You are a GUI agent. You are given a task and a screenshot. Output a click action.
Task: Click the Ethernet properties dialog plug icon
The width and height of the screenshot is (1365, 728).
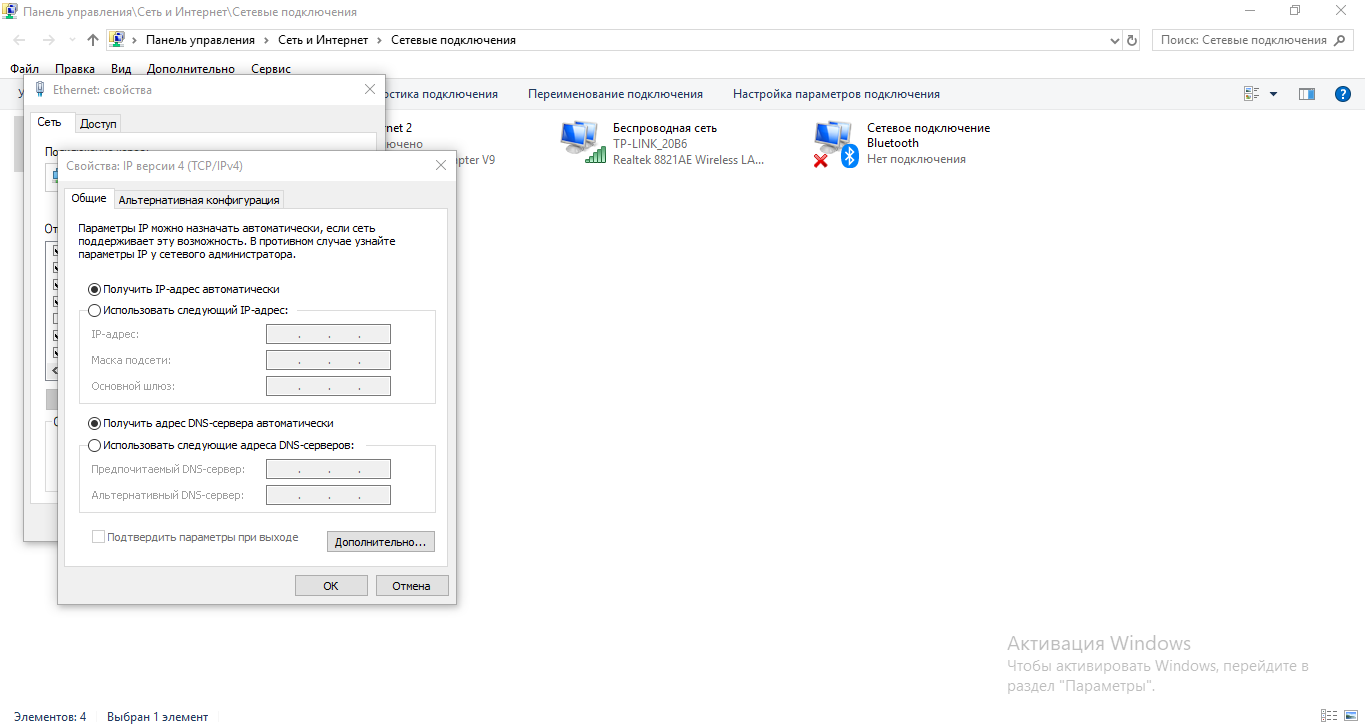coord(40,89)
